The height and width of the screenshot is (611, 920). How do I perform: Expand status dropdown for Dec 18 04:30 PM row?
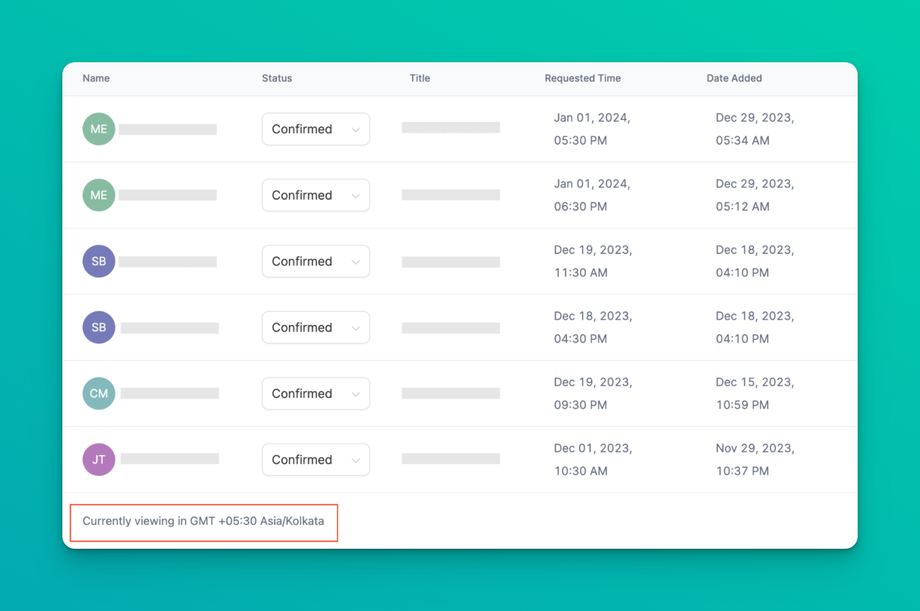315,327
